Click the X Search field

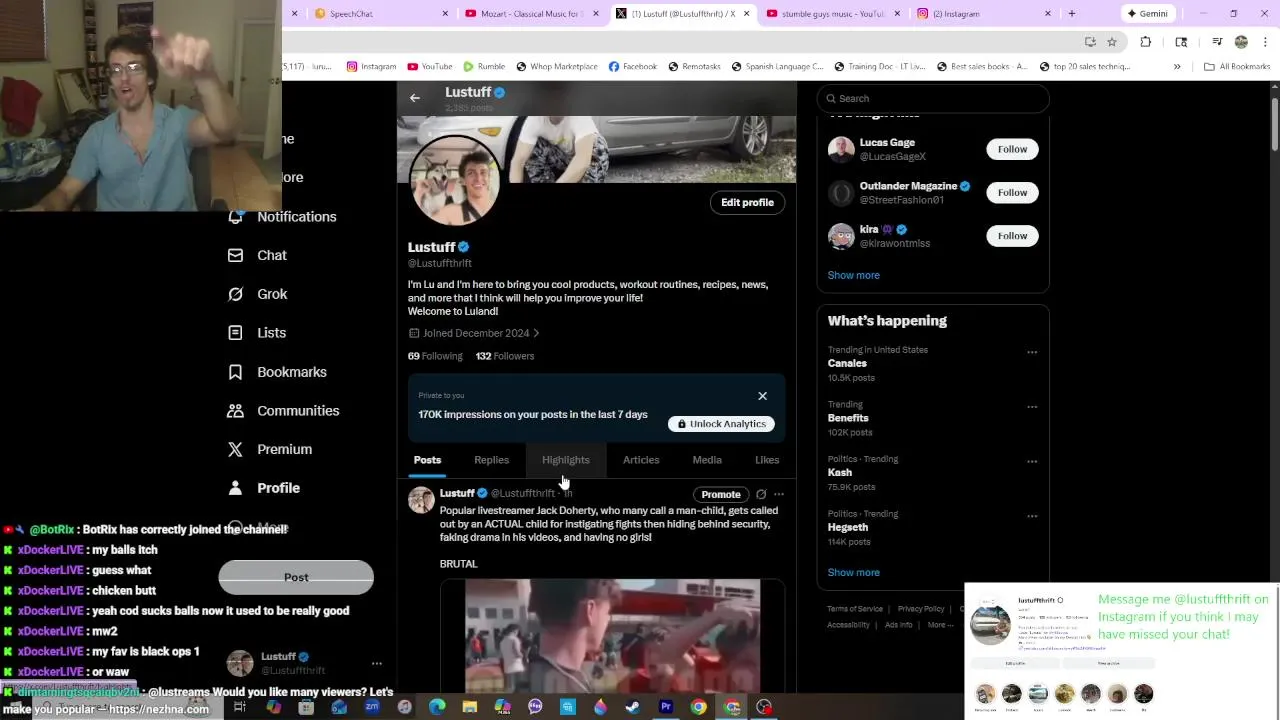pos(933,98)
